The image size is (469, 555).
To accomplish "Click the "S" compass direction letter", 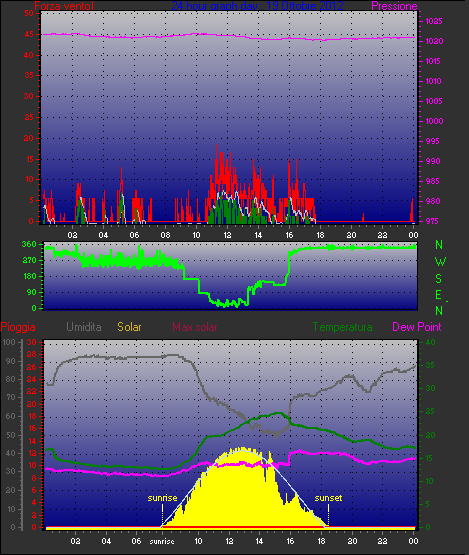I will (x=439, y=279).
